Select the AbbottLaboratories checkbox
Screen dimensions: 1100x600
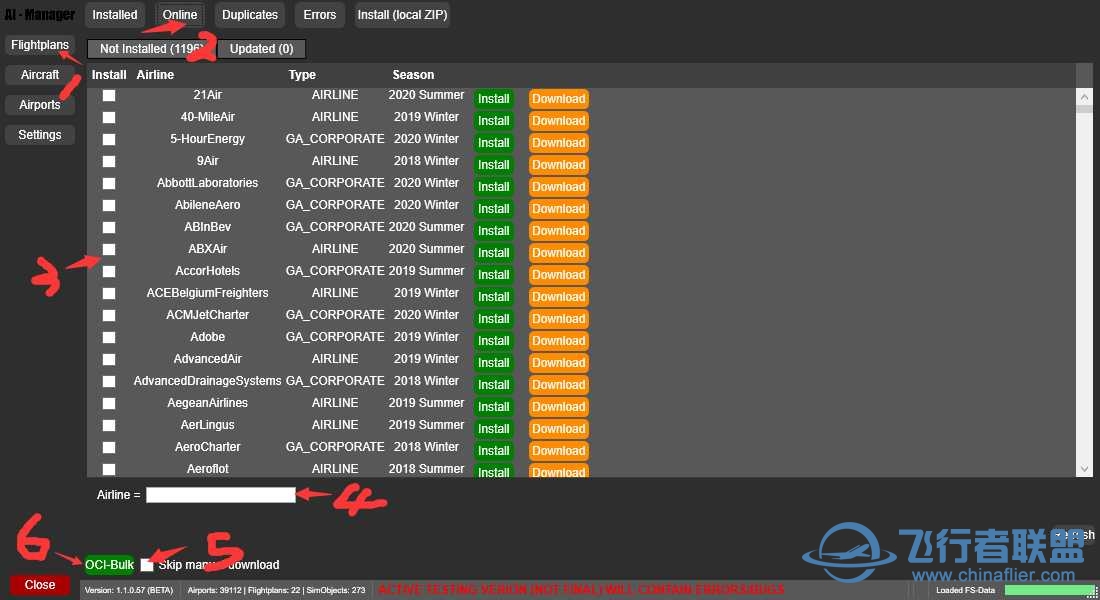coord(109,183)
